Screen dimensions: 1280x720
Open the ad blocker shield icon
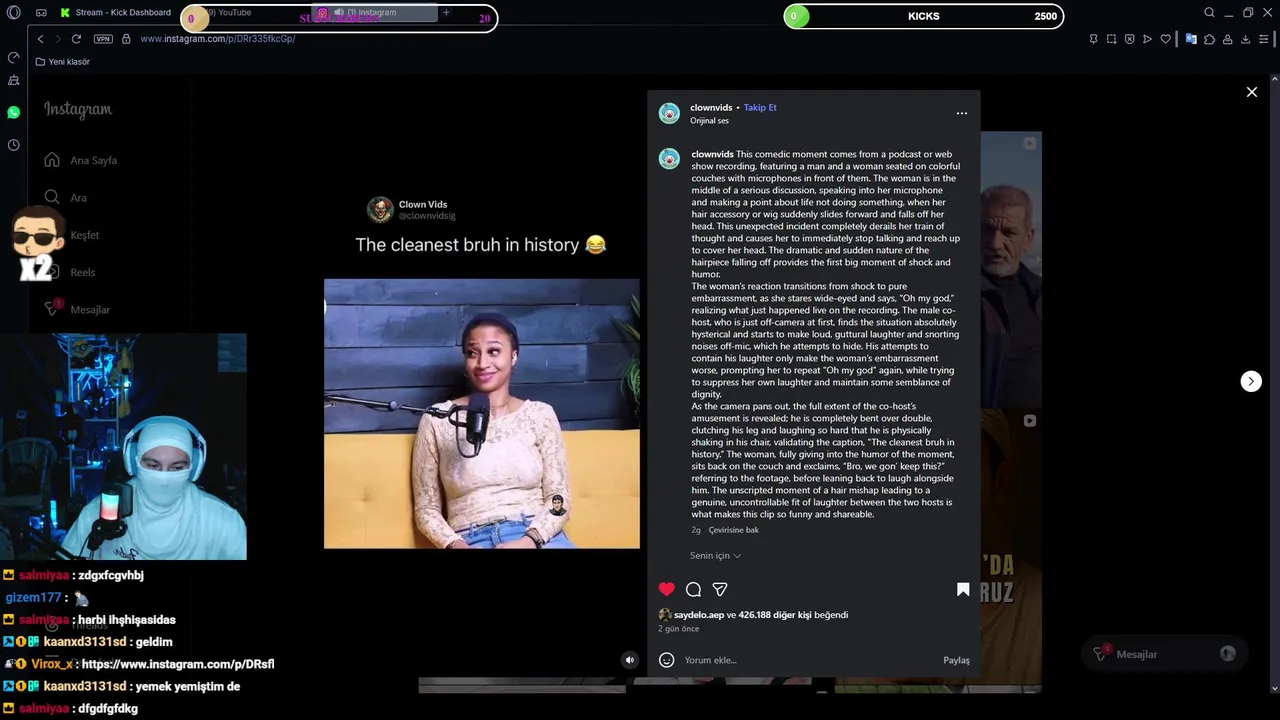point(1129,39)
